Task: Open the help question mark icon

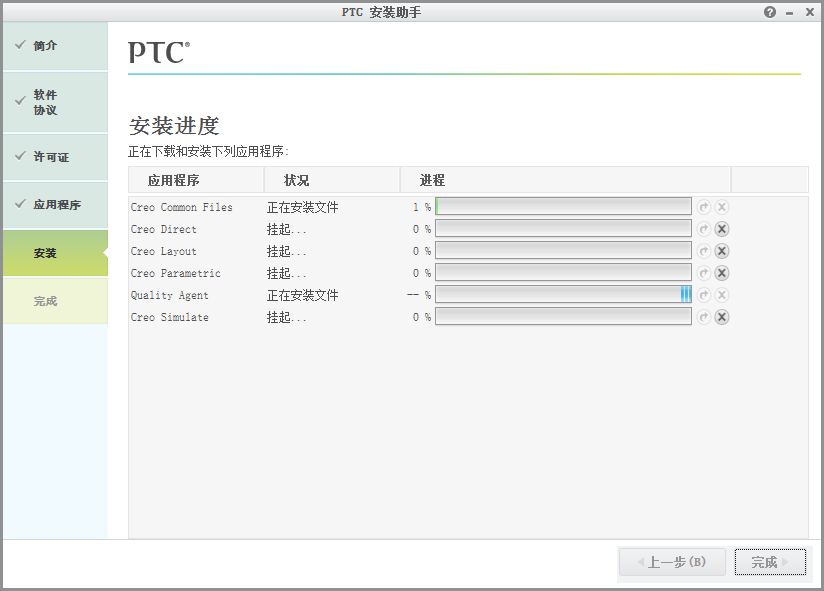Action: [770, 12]
